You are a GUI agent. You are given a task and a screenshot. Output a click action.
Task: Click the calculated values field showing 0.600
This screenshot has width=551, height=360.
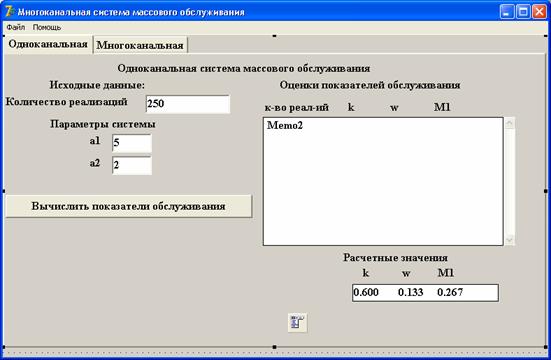425,293
